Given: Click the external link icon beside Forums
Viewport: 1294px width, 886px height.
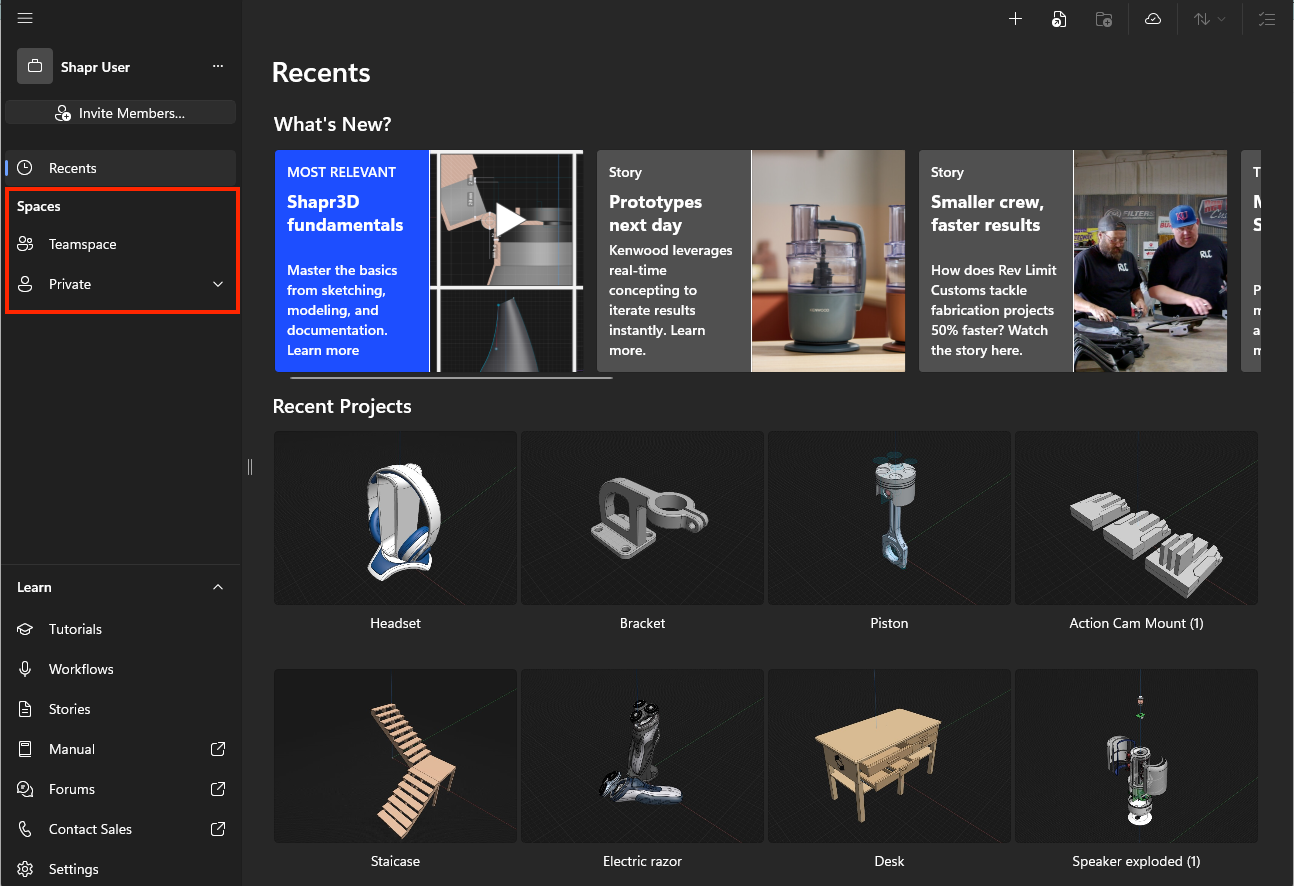Looking at the screenshot, I should point(218,789).
